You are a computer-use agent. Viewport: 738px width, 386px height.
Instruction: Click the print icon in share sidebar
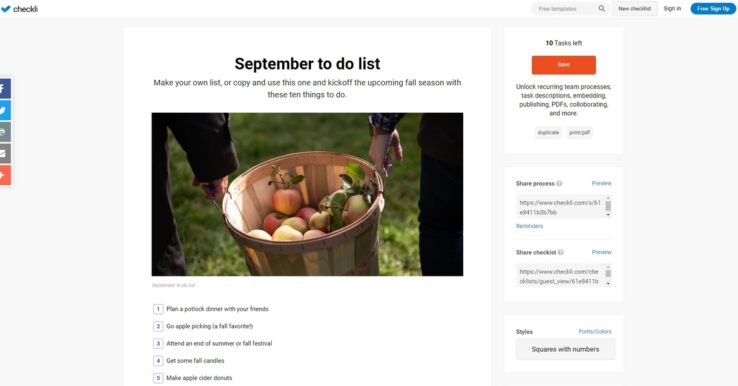point(4,132)
